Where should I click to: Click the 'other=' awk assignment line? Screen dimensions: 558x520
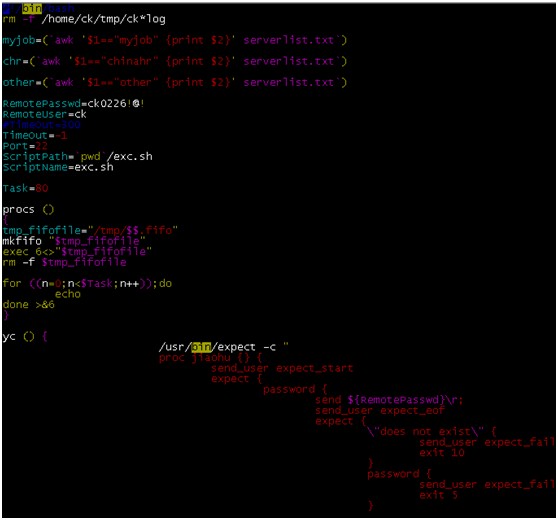click(x=174, y=82)
